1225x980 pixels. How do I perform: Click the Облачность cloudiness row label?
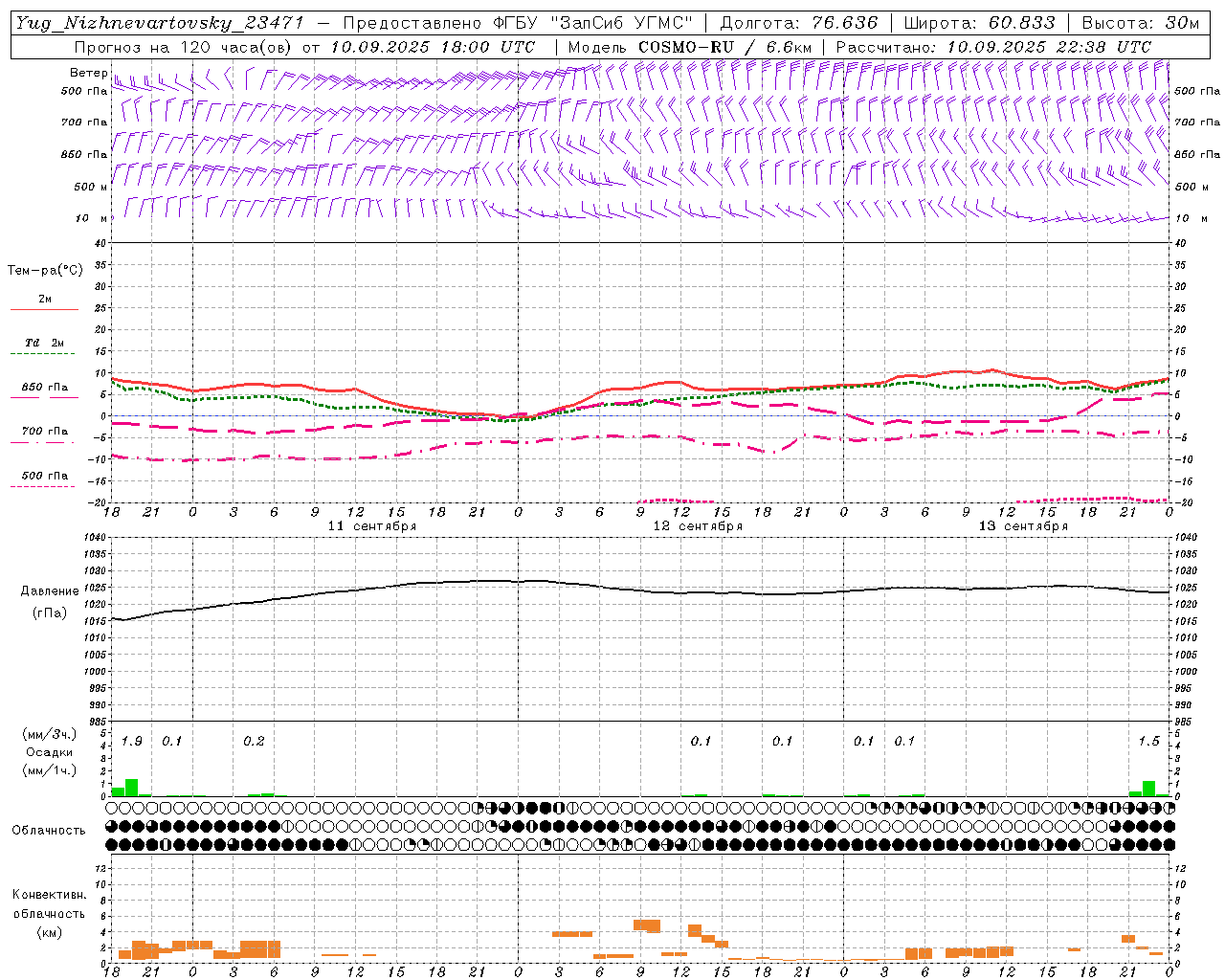49,830
